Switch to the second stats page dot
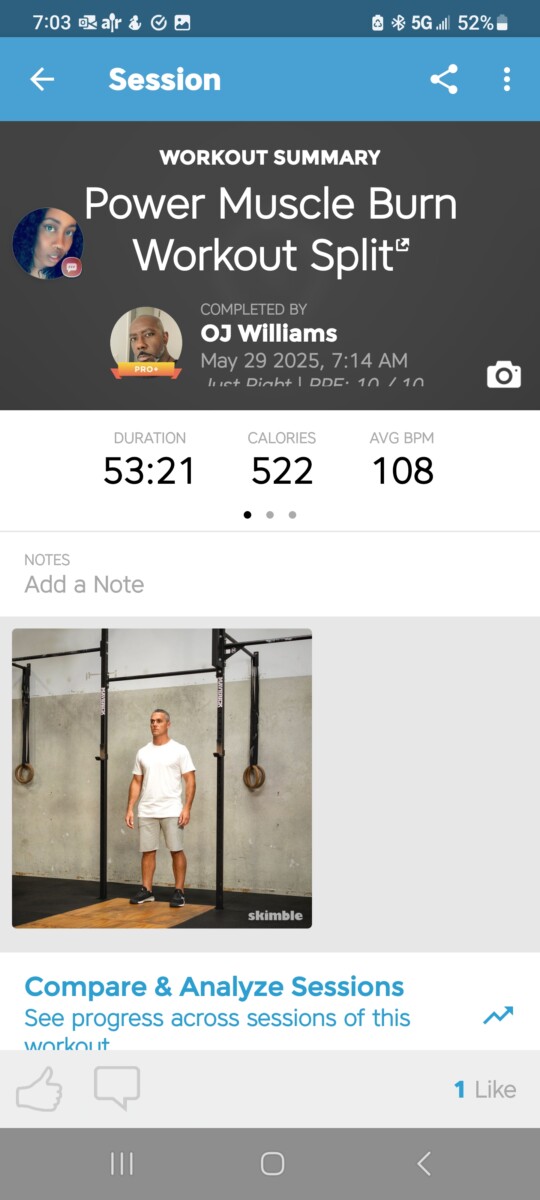Image resolution: width=540 pixels, height=1200 pixels. click(x=270, y=515)
